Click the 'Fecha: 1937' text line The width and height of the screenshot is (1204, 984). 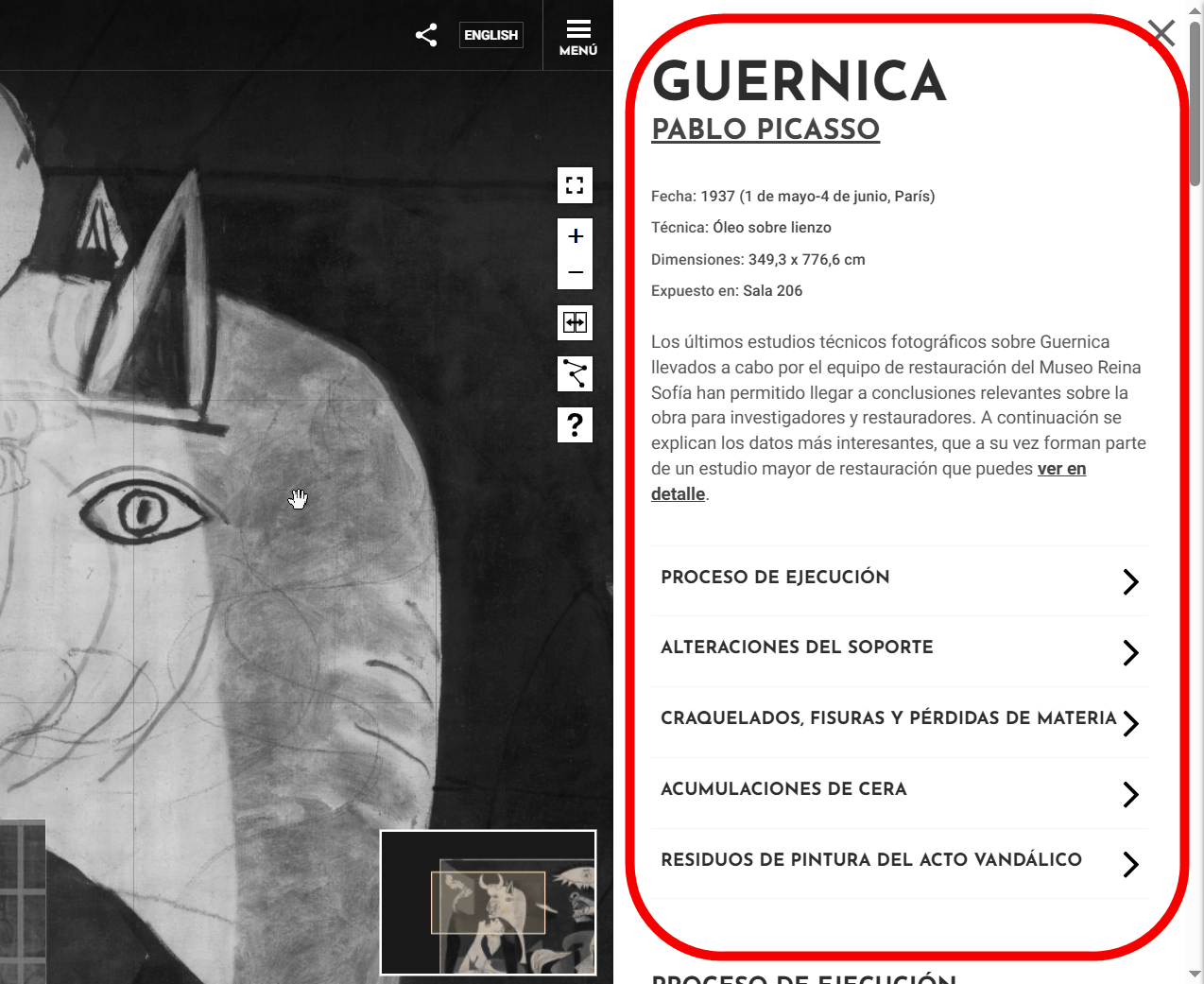point(793,197)
